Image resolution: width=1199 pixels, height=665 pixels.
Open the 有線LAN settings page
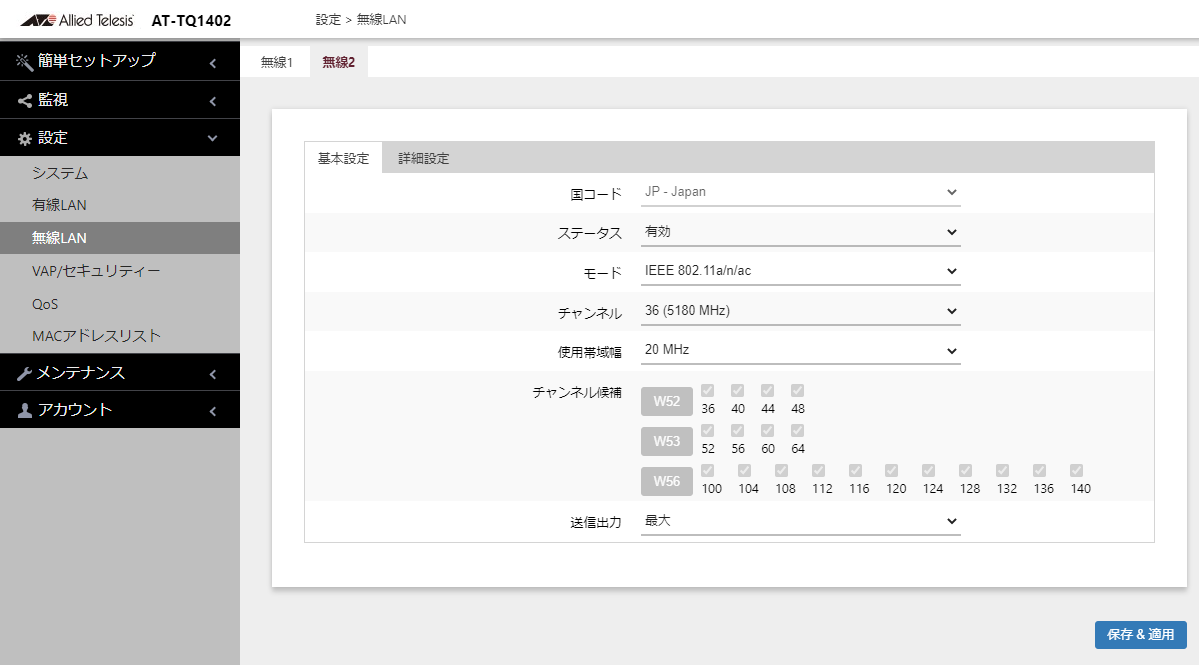pos(120,205)
